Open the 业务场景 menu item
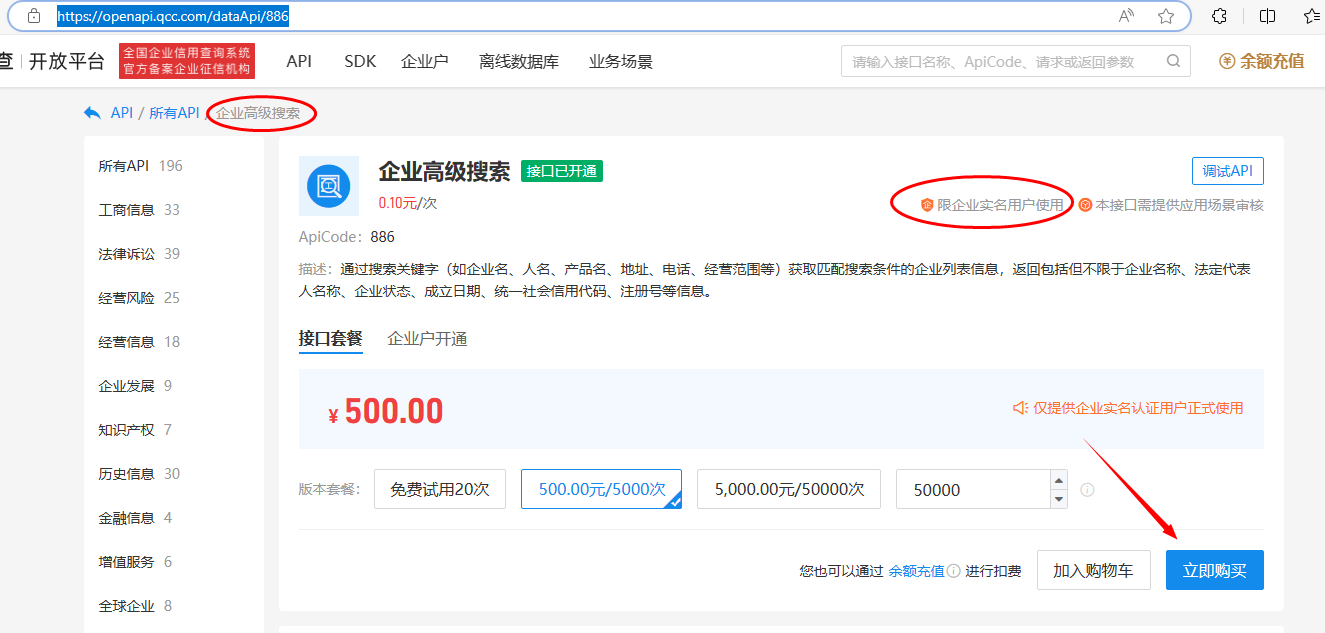 [x=621, y=61]
